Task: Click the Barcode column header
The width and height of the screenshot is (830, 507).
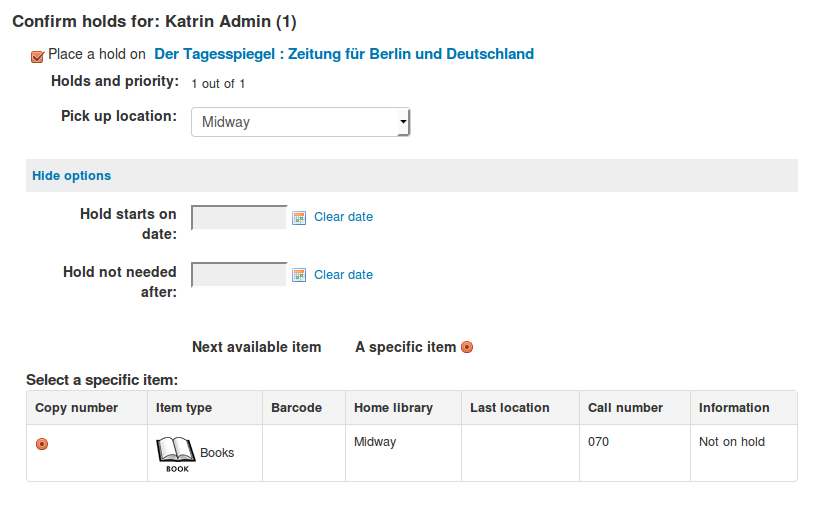Action: coord(296,408)
